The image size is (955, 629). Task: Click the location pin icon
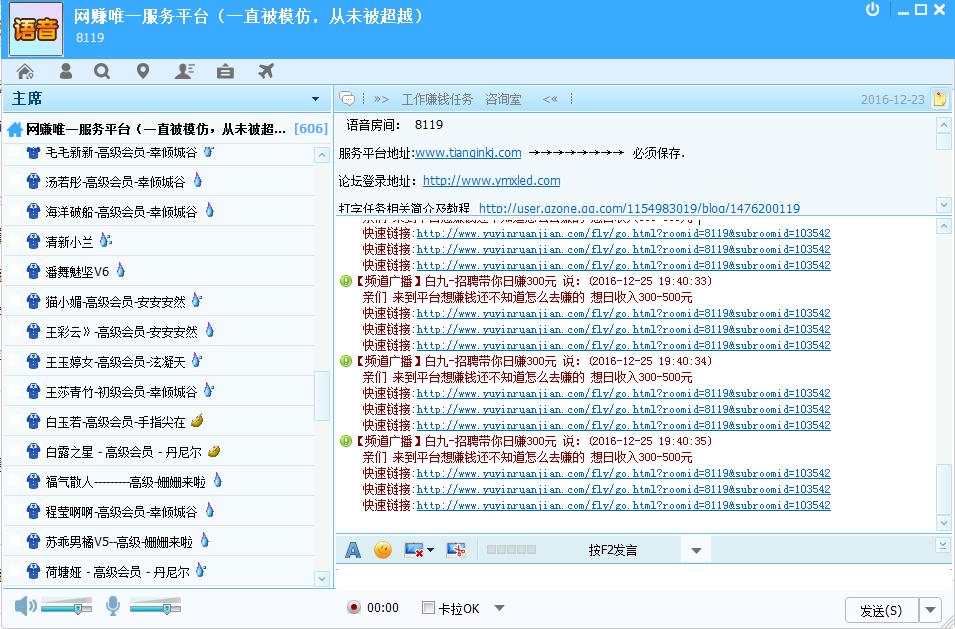pyautogui.click(x=142, y=71)
